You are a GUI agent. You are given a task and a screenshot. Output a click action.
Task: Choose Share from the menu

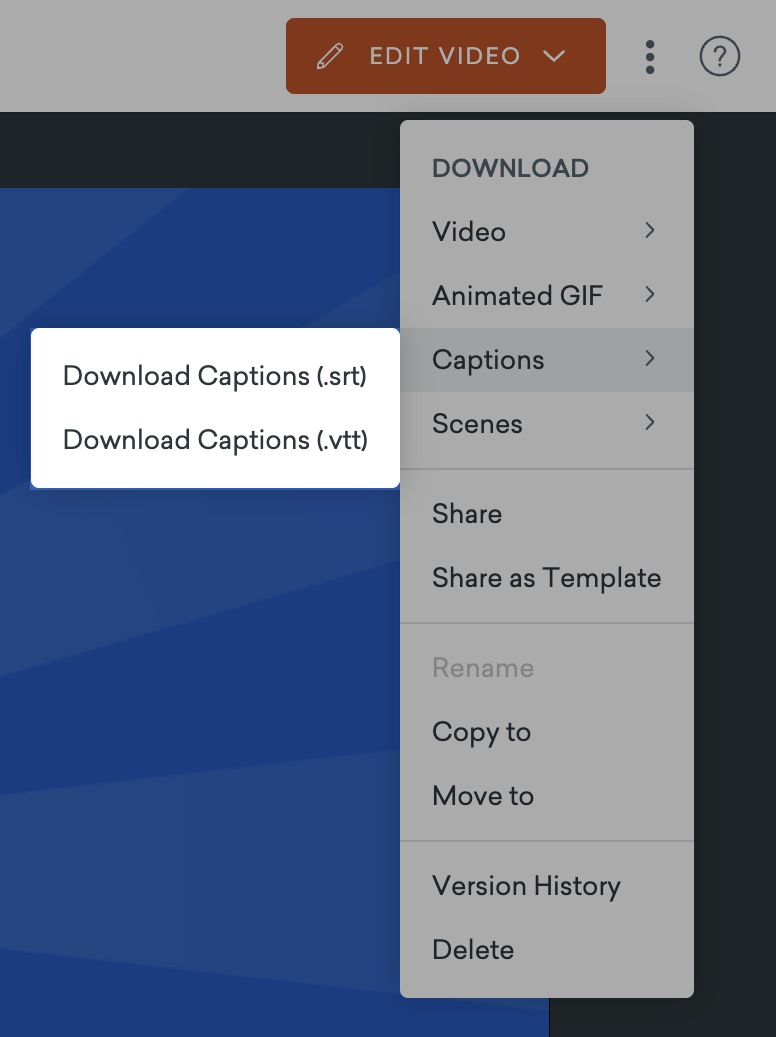(x=546, y=514)
